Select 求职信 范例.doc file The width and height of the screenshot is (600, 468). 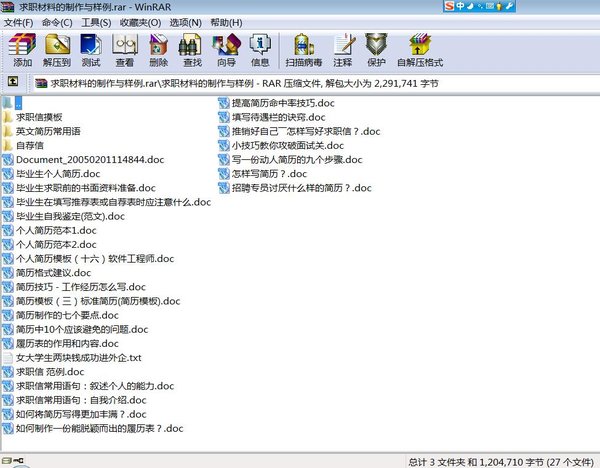coord(43,372)
